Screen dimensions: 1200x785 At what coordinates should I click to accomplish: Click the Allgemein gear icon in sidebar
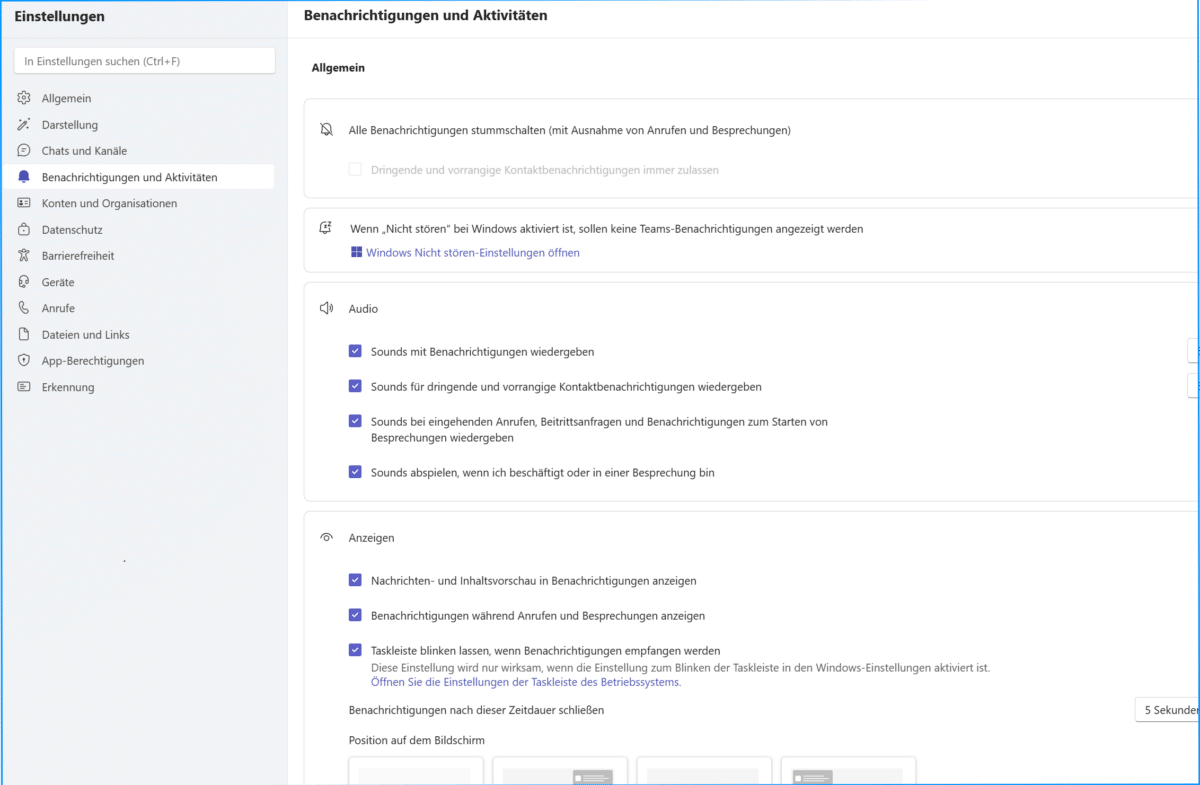pyautogui.click(x=24, y=98)
